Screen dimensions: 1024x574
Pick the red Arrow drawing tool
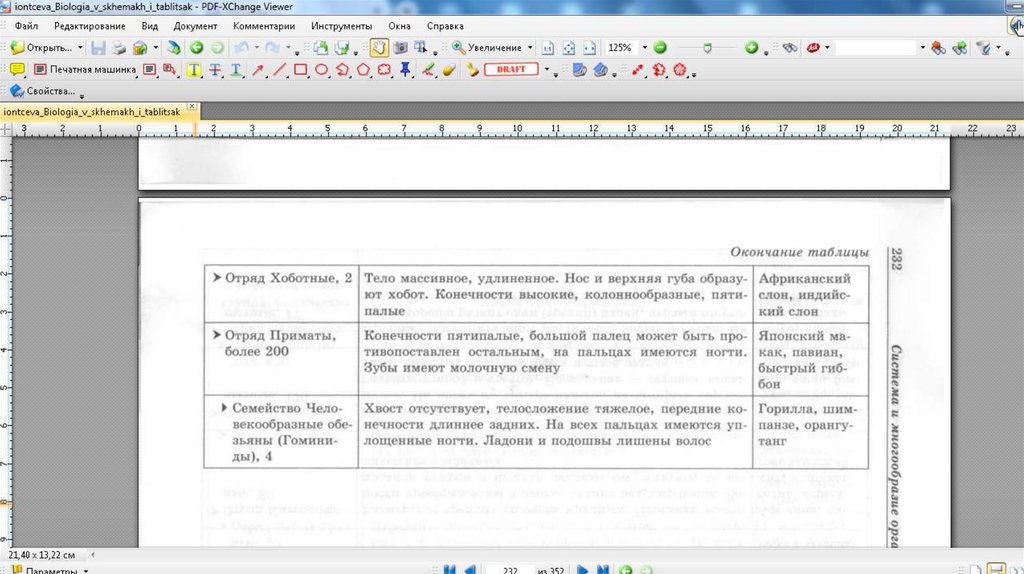click(x=258, y=70)
